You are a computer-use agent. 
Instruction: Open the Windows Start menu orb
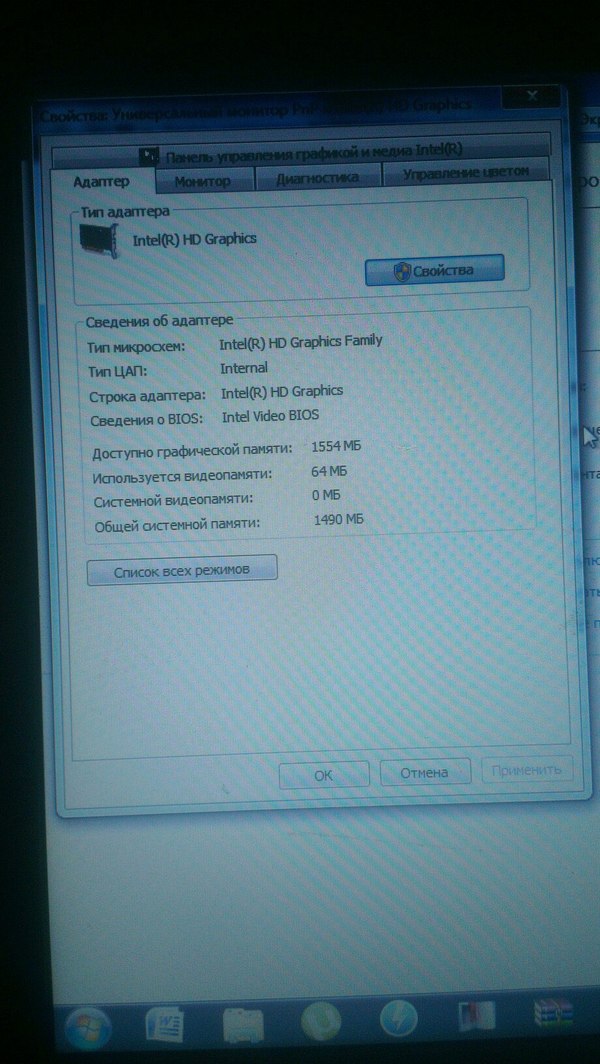[x=89, y=1026]
